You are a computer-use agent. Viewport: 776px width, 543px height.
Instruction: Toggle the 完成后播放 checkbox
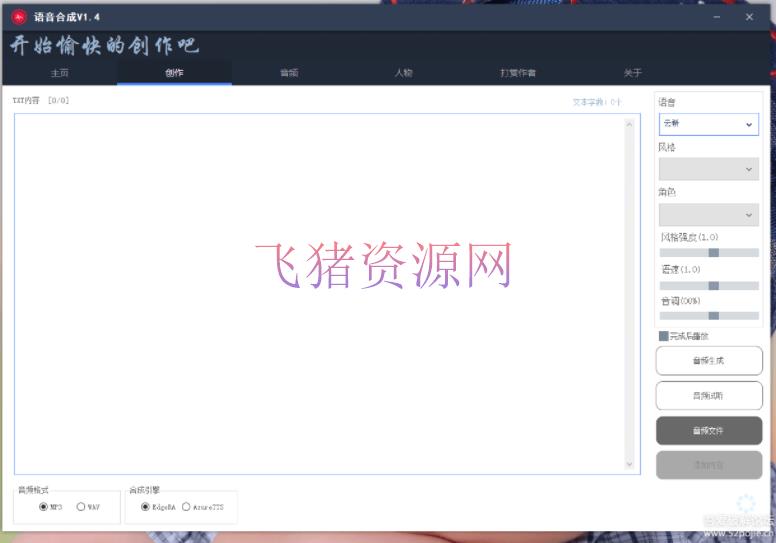pos(664,336)
